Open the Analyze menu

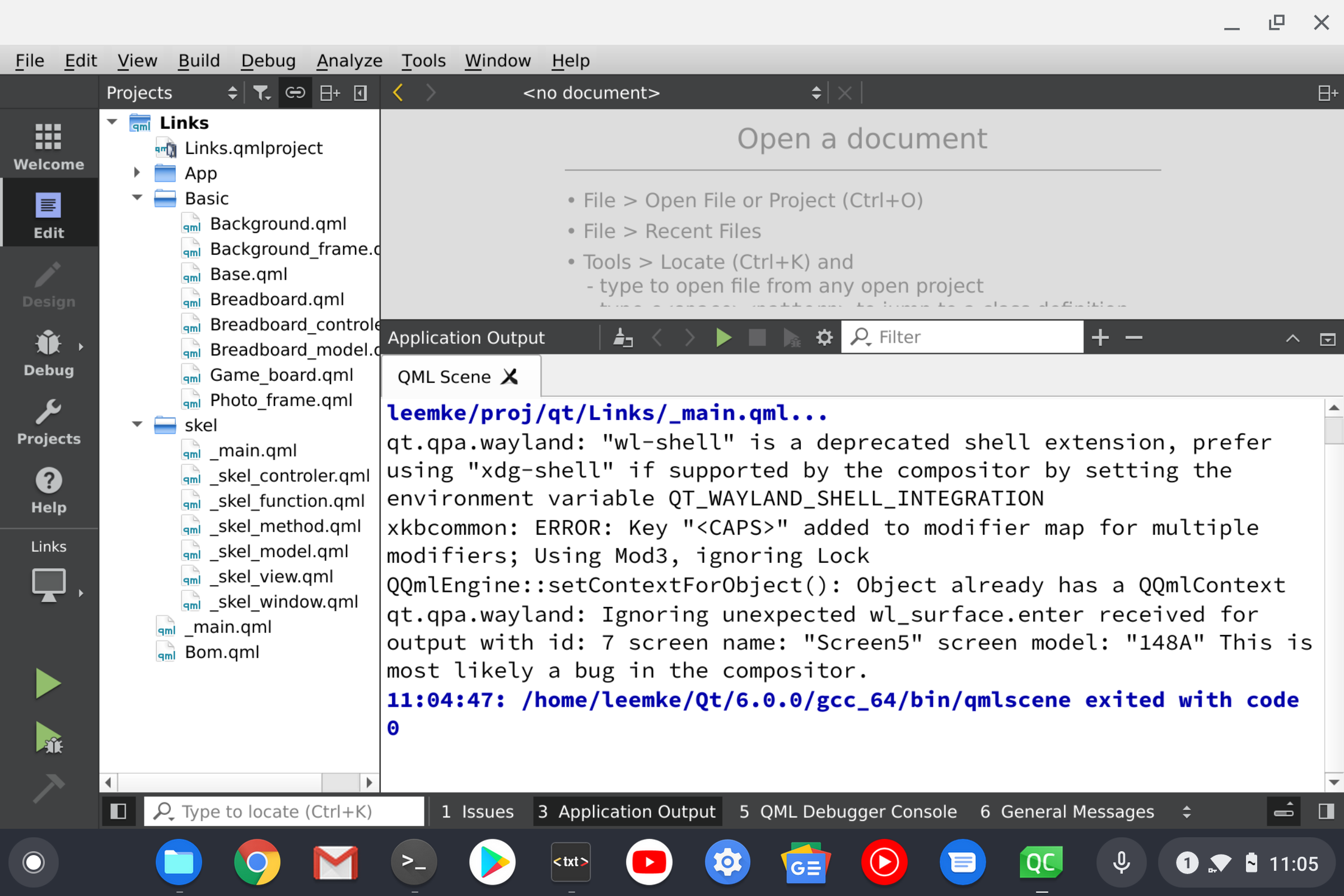(x=349, y=60)
